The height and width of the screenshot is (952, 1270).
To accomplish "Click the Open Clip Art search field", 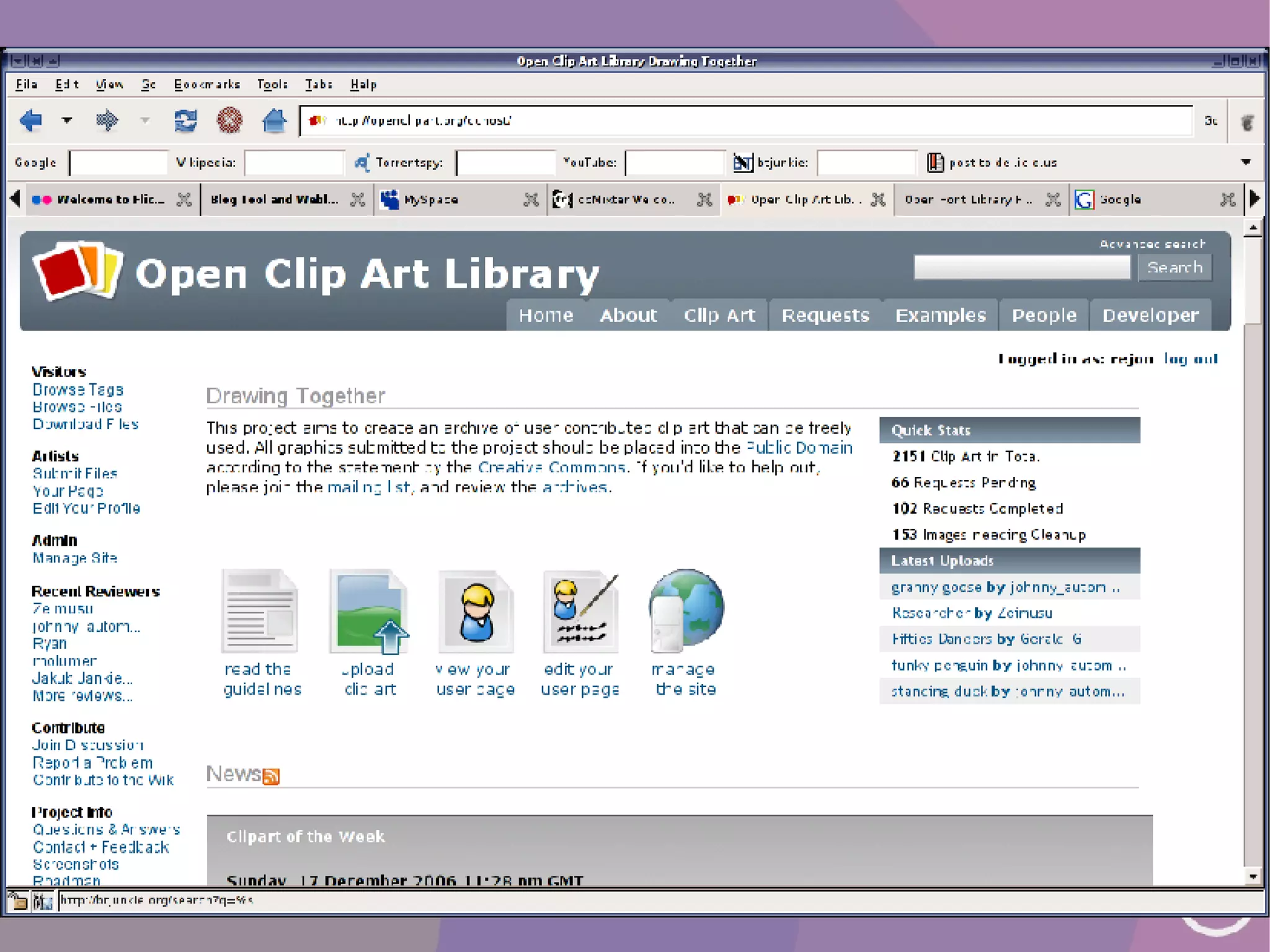I will point(1021,267).
